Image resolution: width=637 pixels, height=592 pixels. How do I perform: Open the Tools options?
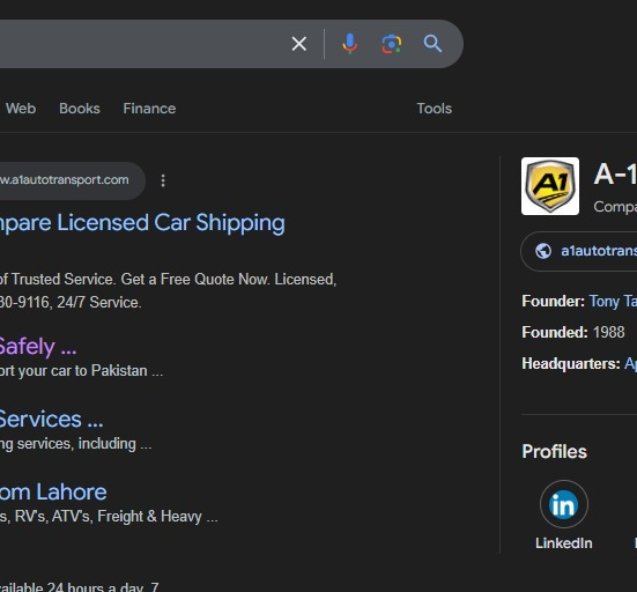pos(434,108)
